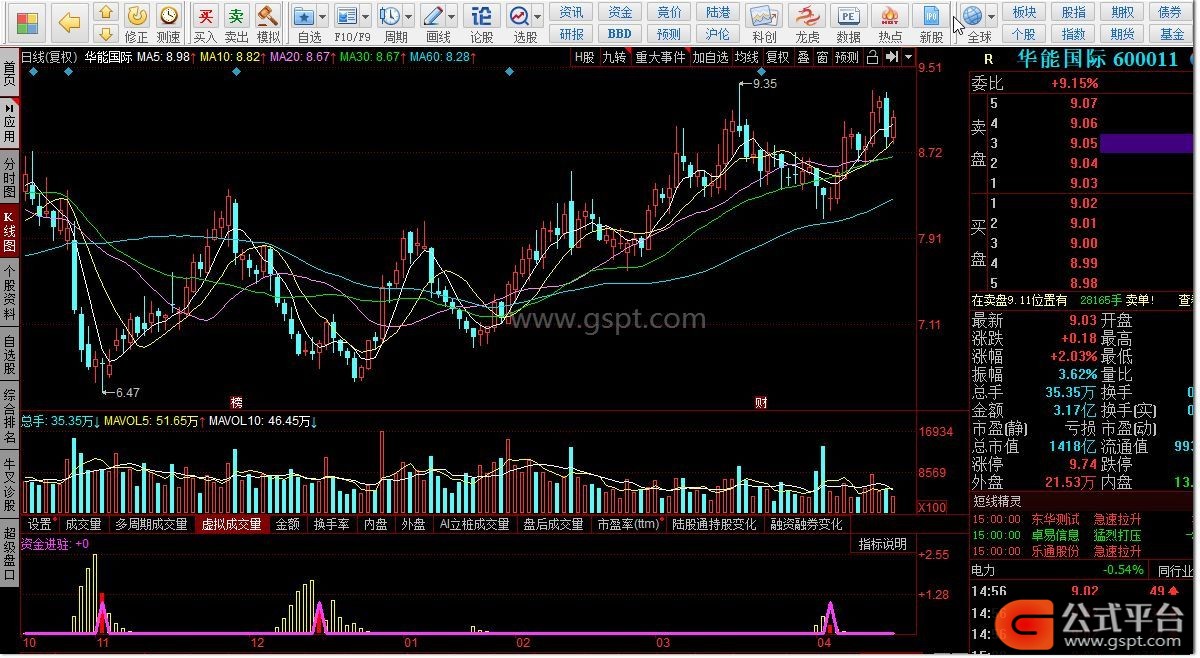This screenshot has height=658, width=1200.
Task: Toggle the H股 chart option
Action: (584, 58)
